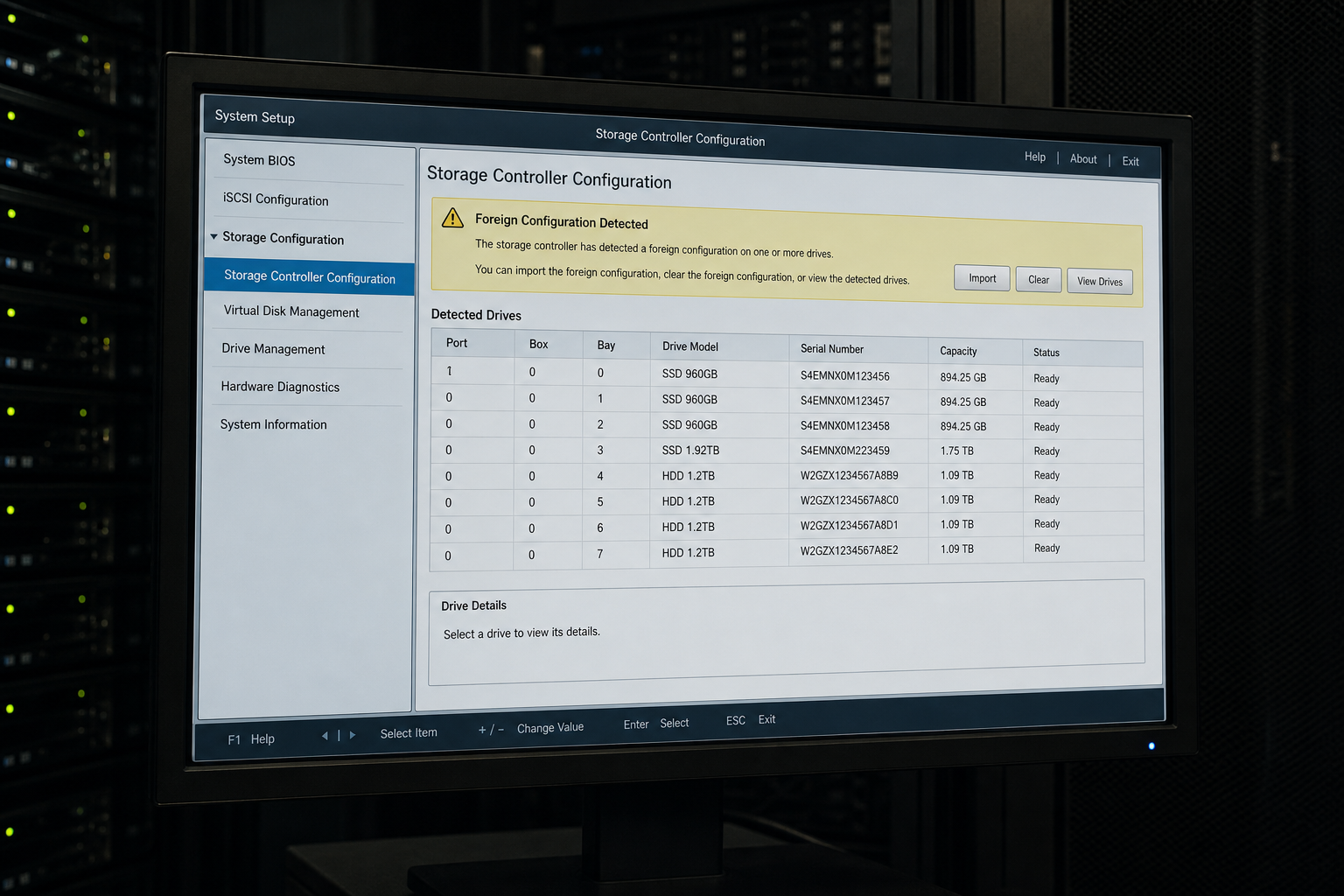Screen dimensions: 1344x896
Task: Select drive with serial W2GZX1234567A8E2
Action: [x=787, y=552]
